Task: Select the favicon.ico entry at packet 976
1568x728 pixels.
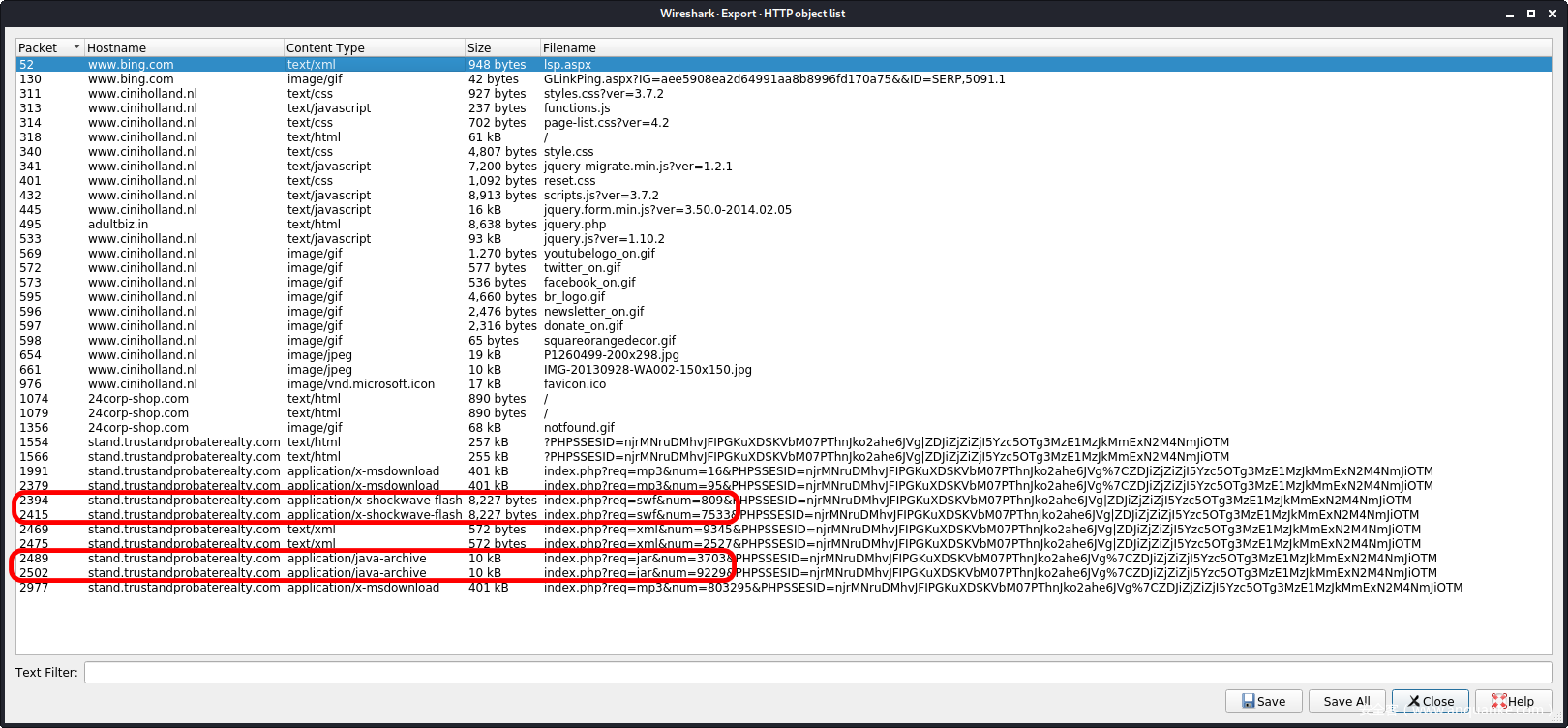Action: point(574,384)
